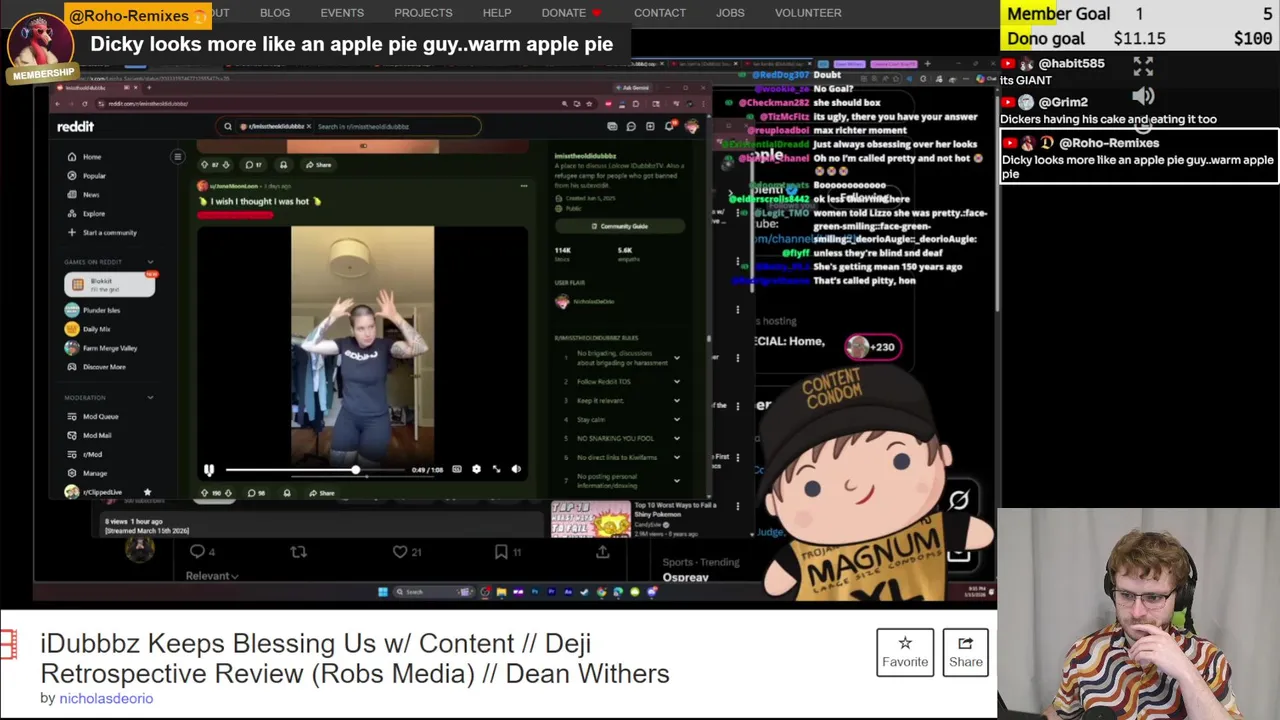
Task: Click the tweet share upload icon
Action: click(x=602, y=552)
